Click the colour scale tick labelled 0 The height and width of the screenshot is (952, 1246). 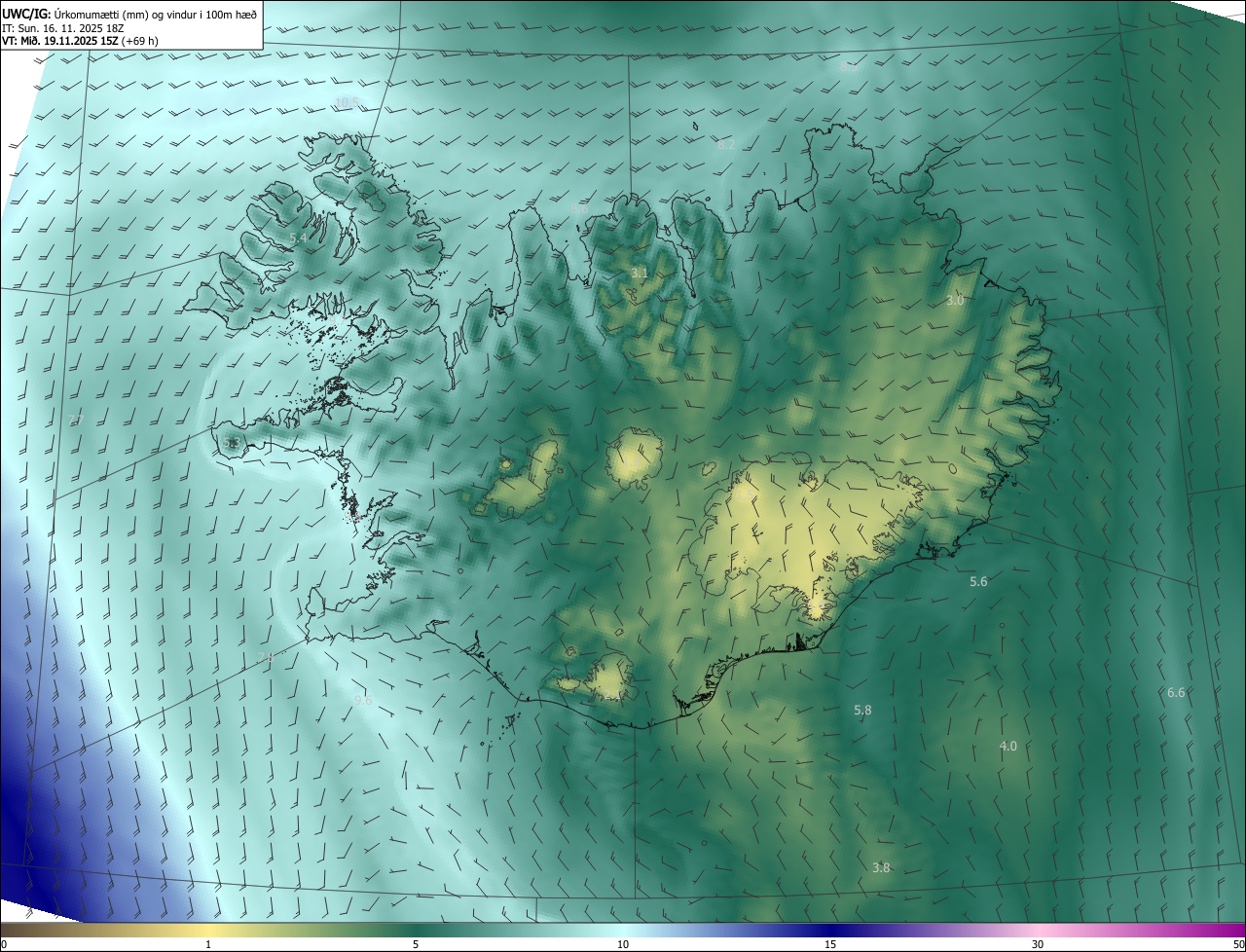(4, 944)
